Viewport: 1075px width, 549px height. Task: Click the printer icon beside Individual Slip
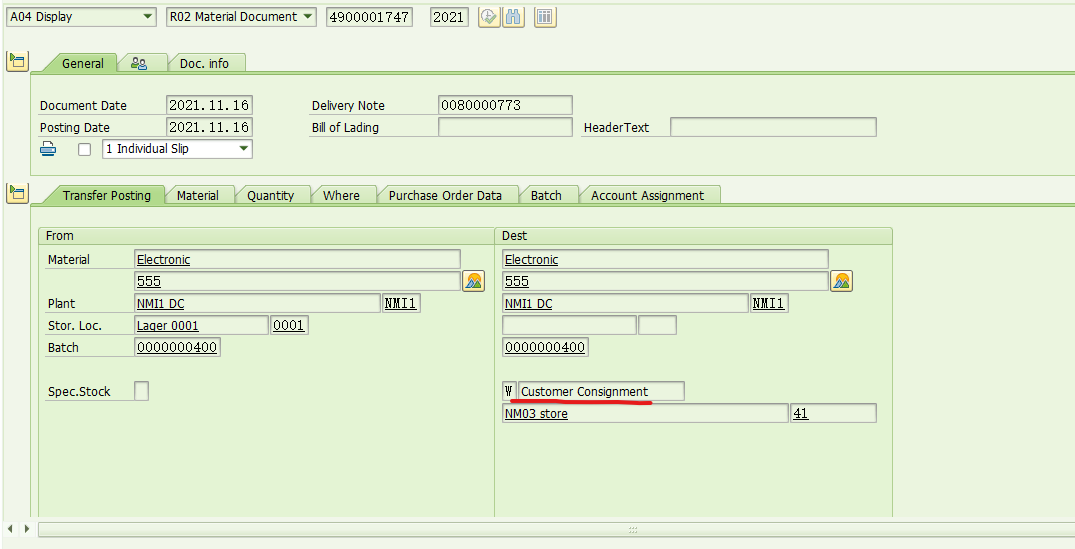(48, 149)
